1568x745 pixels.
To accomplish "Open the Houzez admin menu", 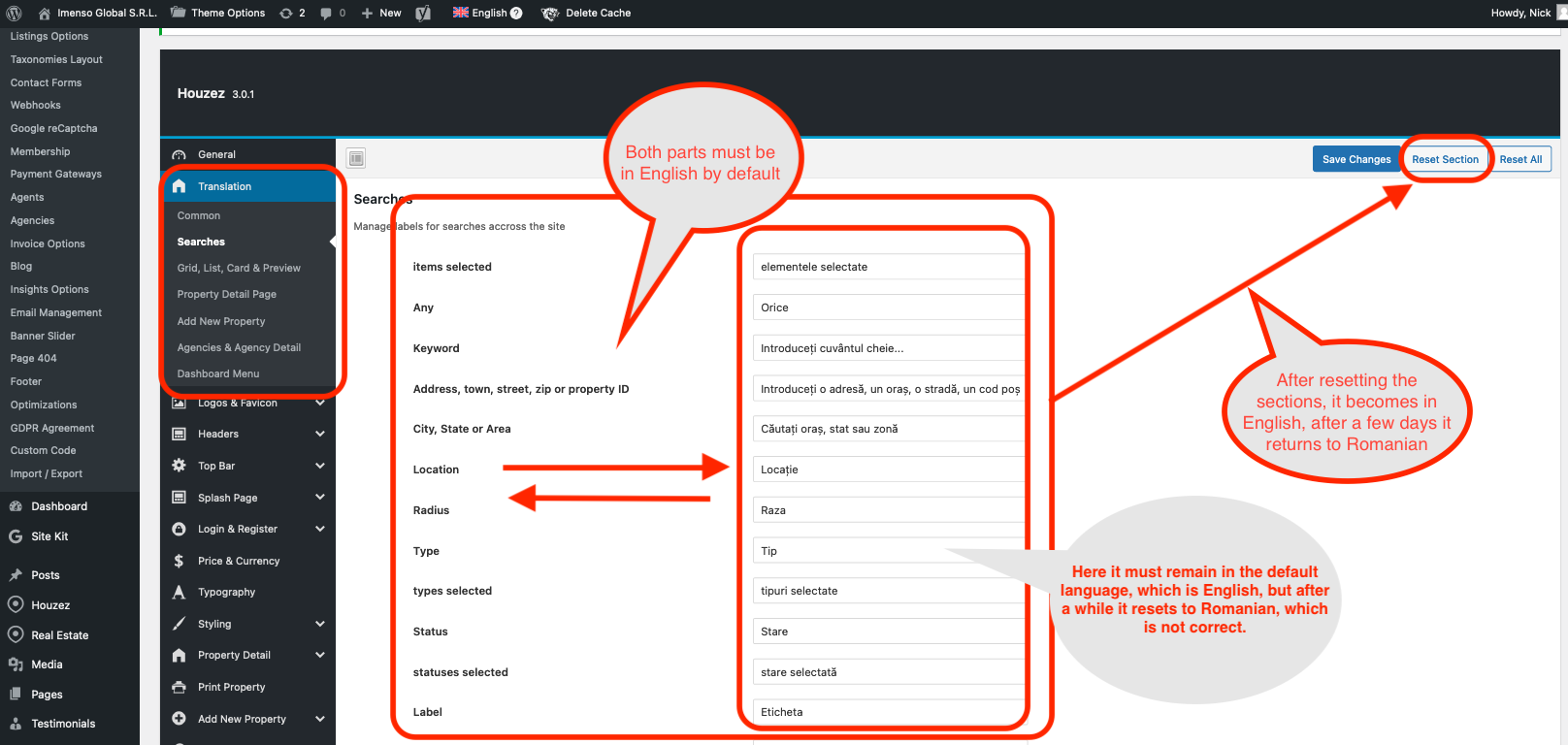I will click(x=50, y=605).
